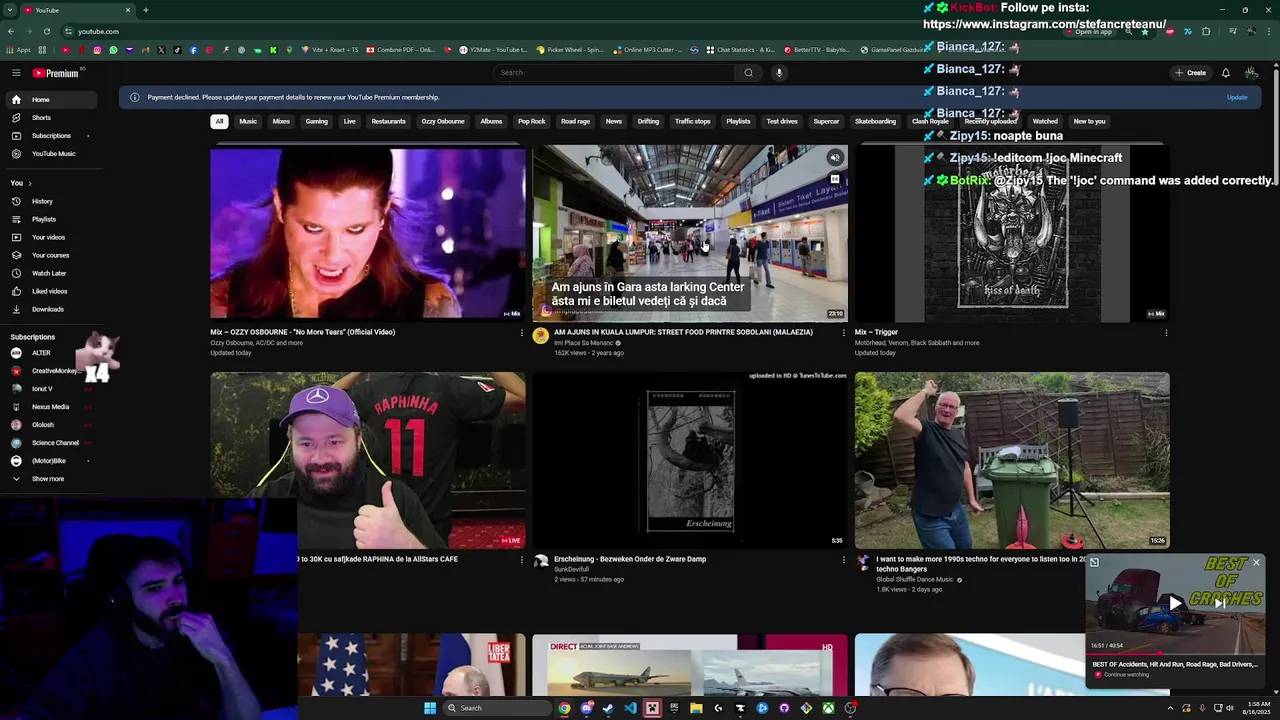Skip to next video in miniplayer
1280x720 pixels.
1219,603
